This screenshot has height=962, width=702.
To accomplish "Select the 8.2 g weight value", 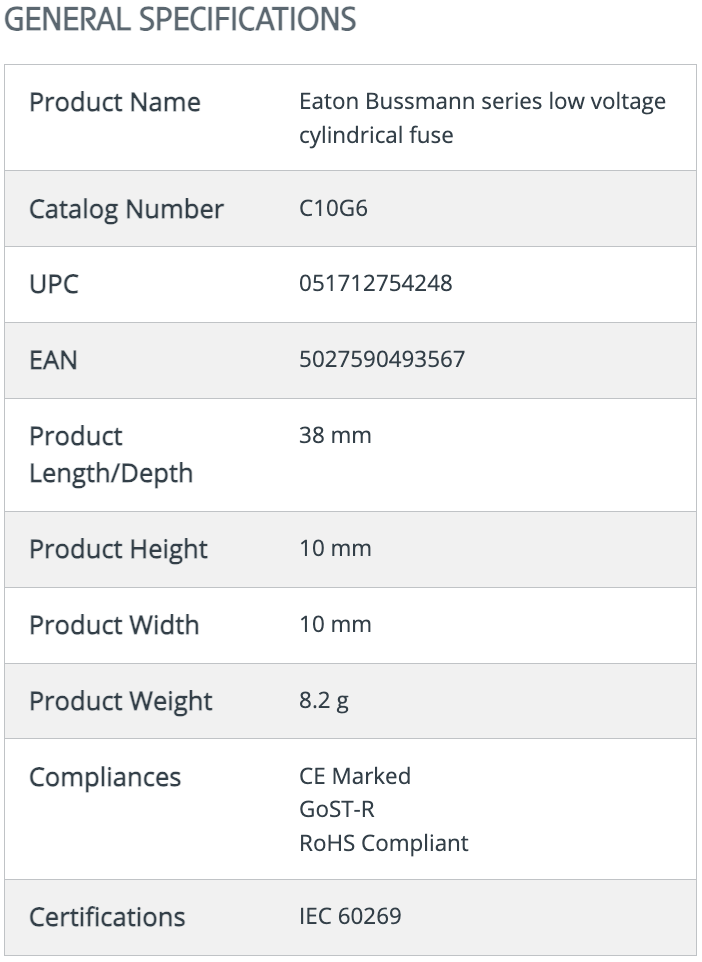I will (x=324, y=700).
